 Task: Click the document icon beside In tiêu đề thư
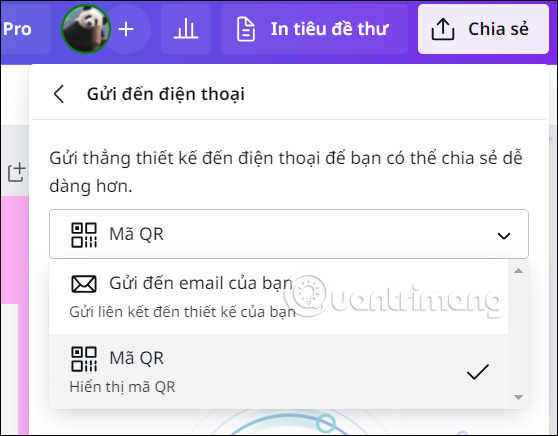pos(246,29)
